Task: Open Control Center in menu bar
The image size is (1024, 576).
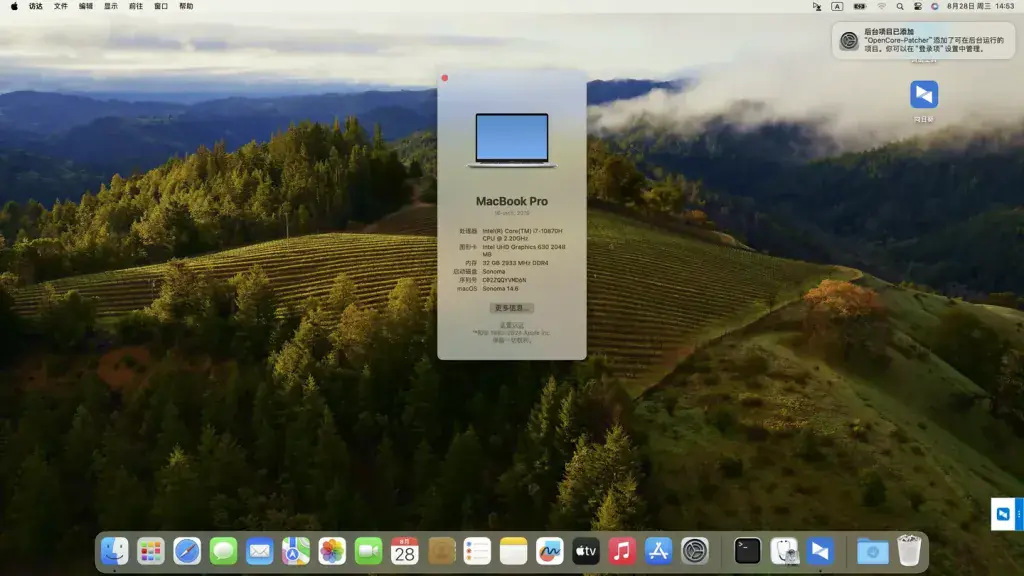Action: (x=918, y=7)
